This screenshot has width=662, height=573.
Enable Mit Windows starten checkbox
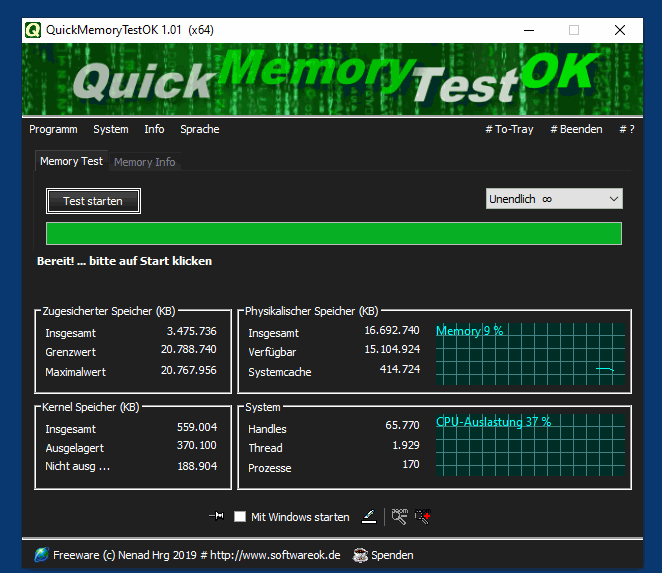tap(240, 516)
